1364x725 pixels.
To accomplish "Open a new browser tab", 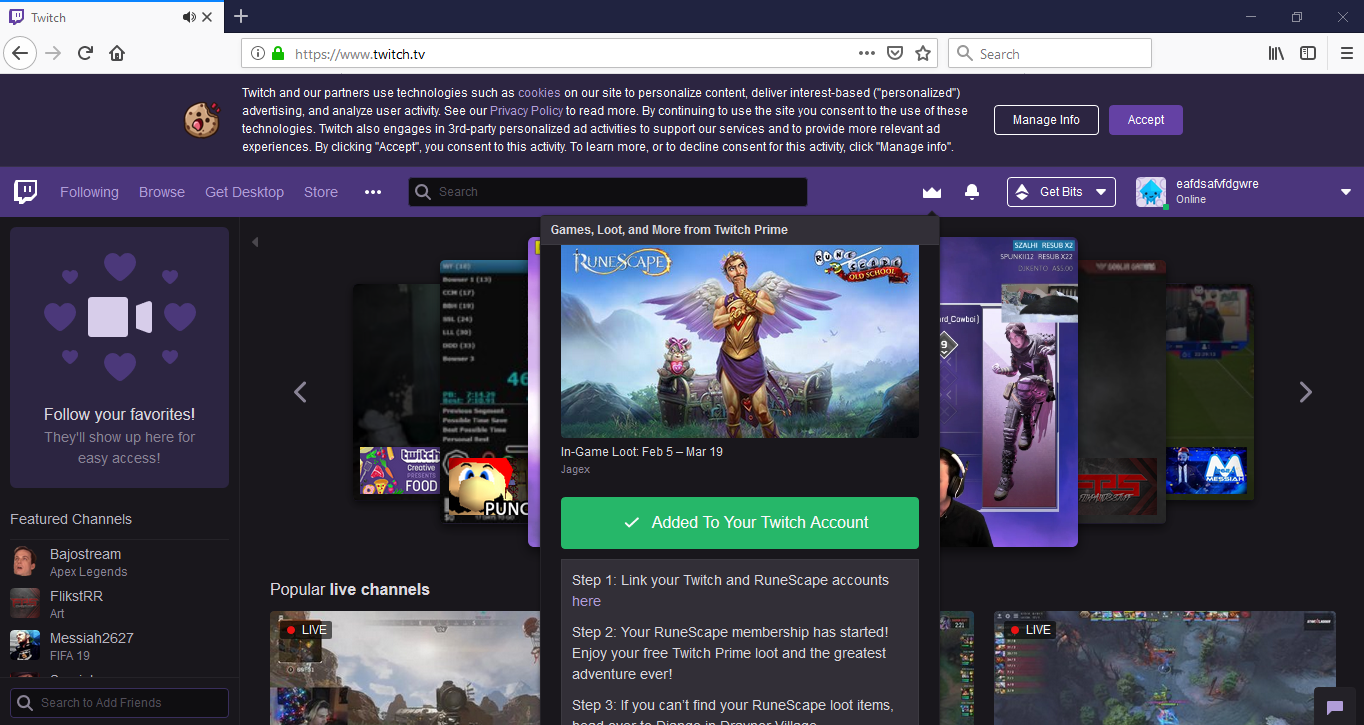I will [241, 16].
